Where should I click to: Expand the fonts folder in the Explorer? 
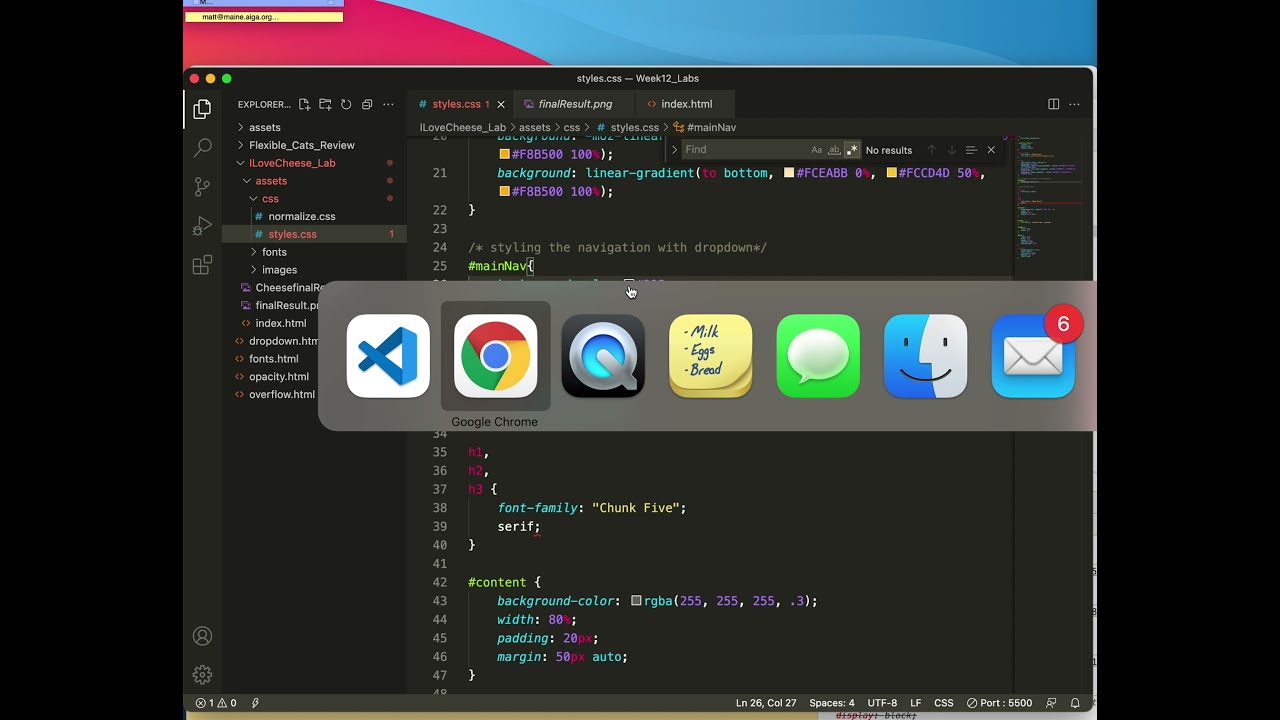point(274,252)
